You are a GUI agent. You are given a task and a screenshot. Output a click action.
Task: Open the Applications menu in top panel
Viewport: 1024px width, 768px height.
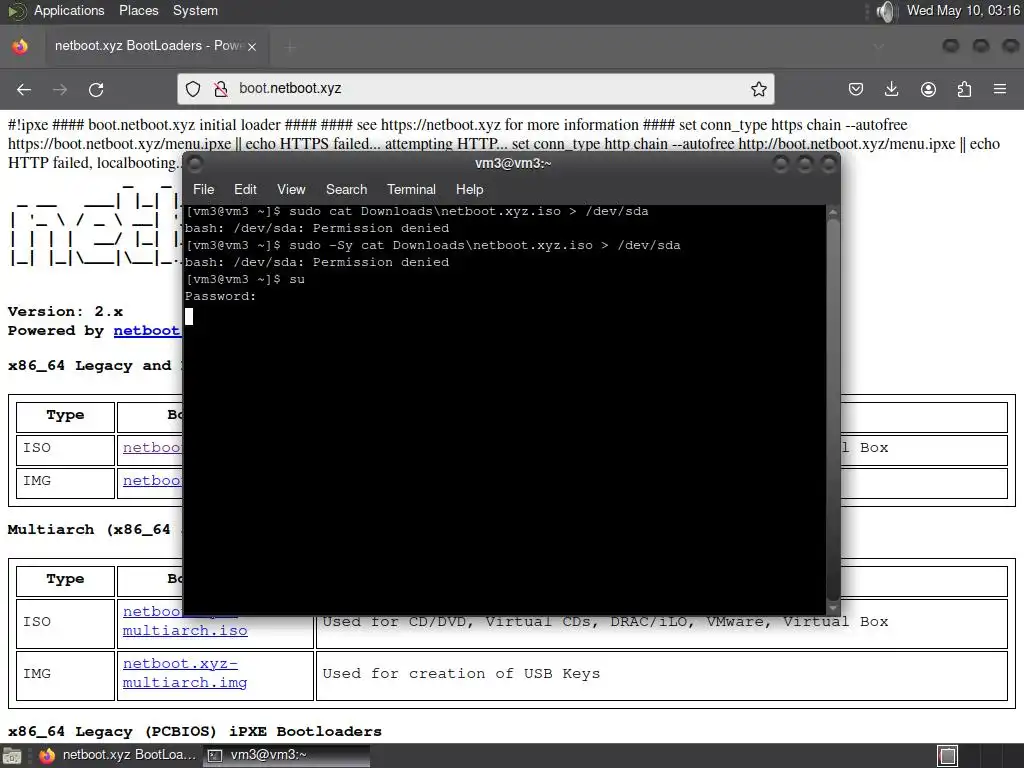coord(69,10)
